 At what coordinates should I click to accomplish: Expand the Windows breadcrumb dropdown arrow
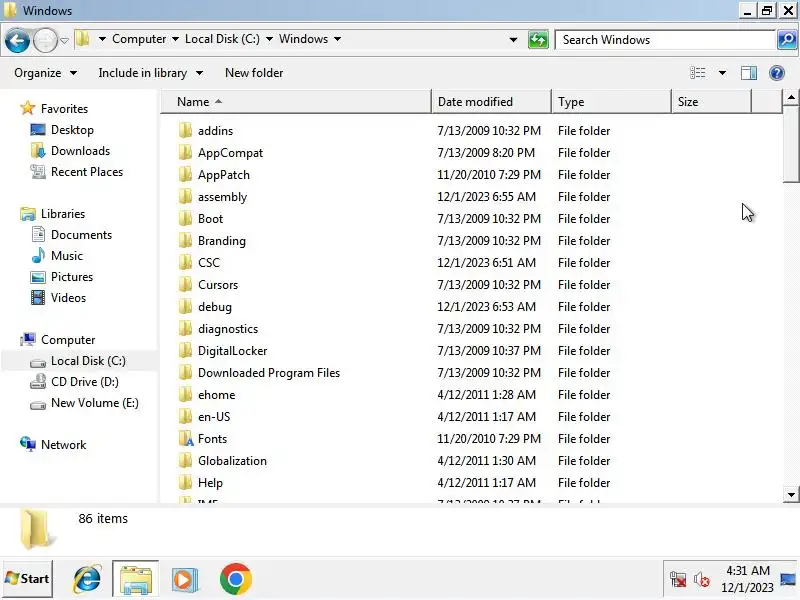[337, 39]
